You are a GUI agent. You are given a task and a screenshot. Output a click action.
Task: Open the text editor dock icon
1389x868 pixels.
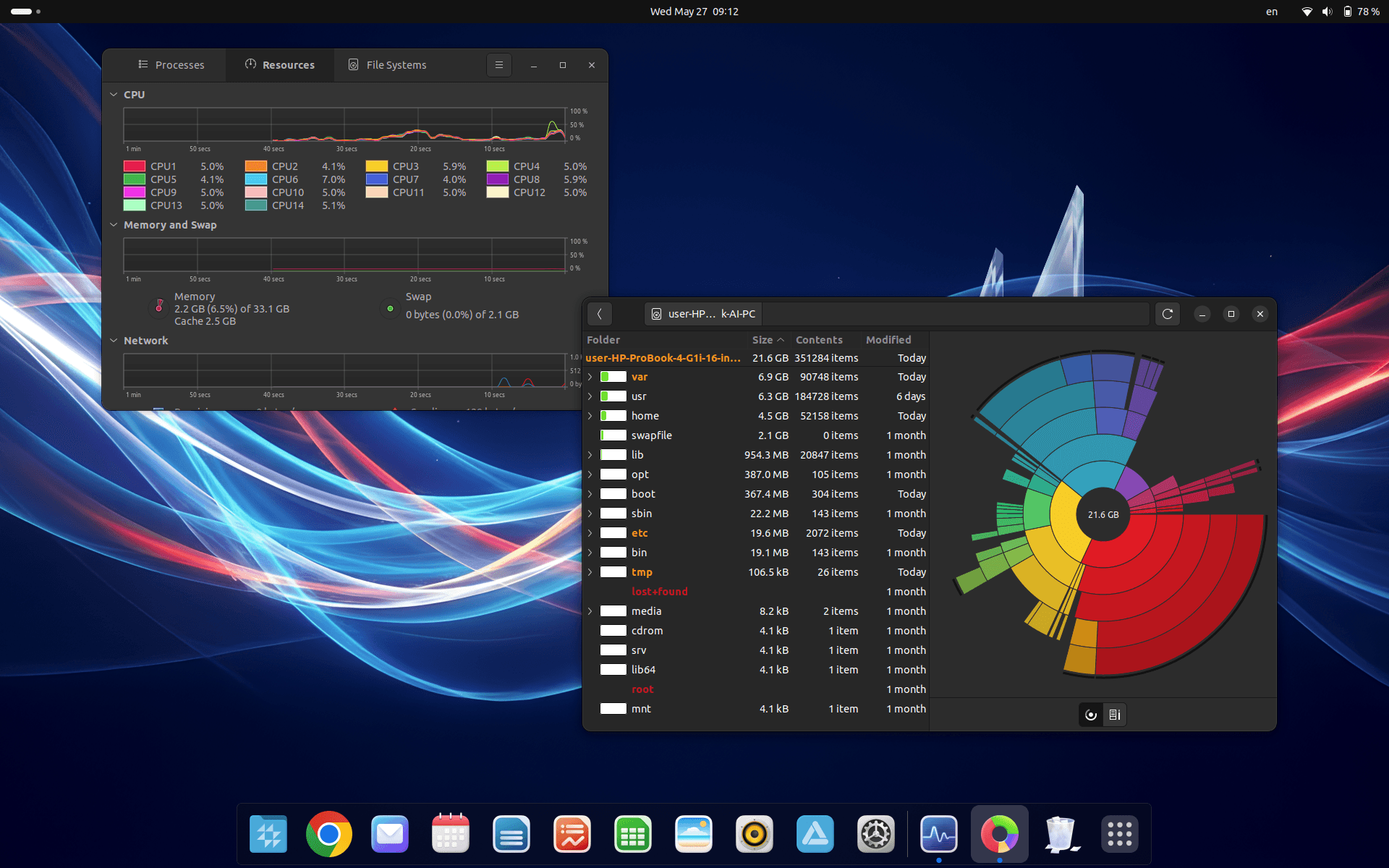511,834
